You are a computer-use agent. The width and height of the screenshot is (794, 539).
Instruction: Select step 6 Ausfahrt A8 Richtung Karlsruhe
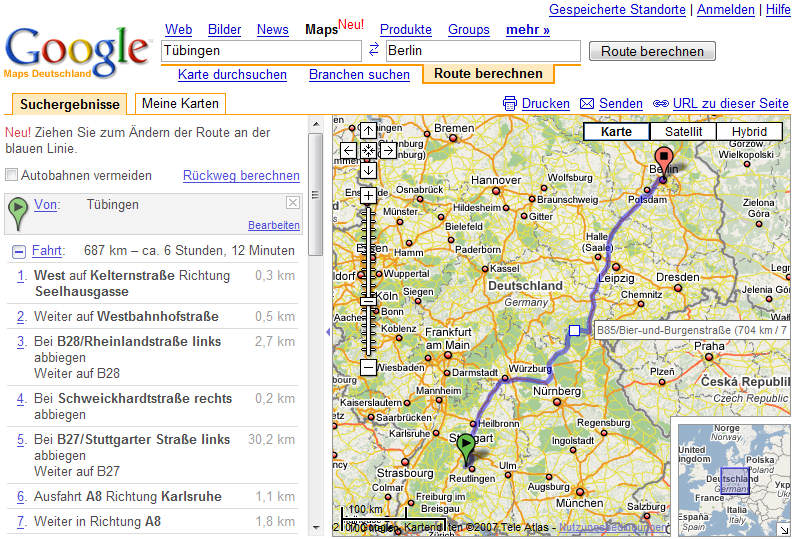152,496
